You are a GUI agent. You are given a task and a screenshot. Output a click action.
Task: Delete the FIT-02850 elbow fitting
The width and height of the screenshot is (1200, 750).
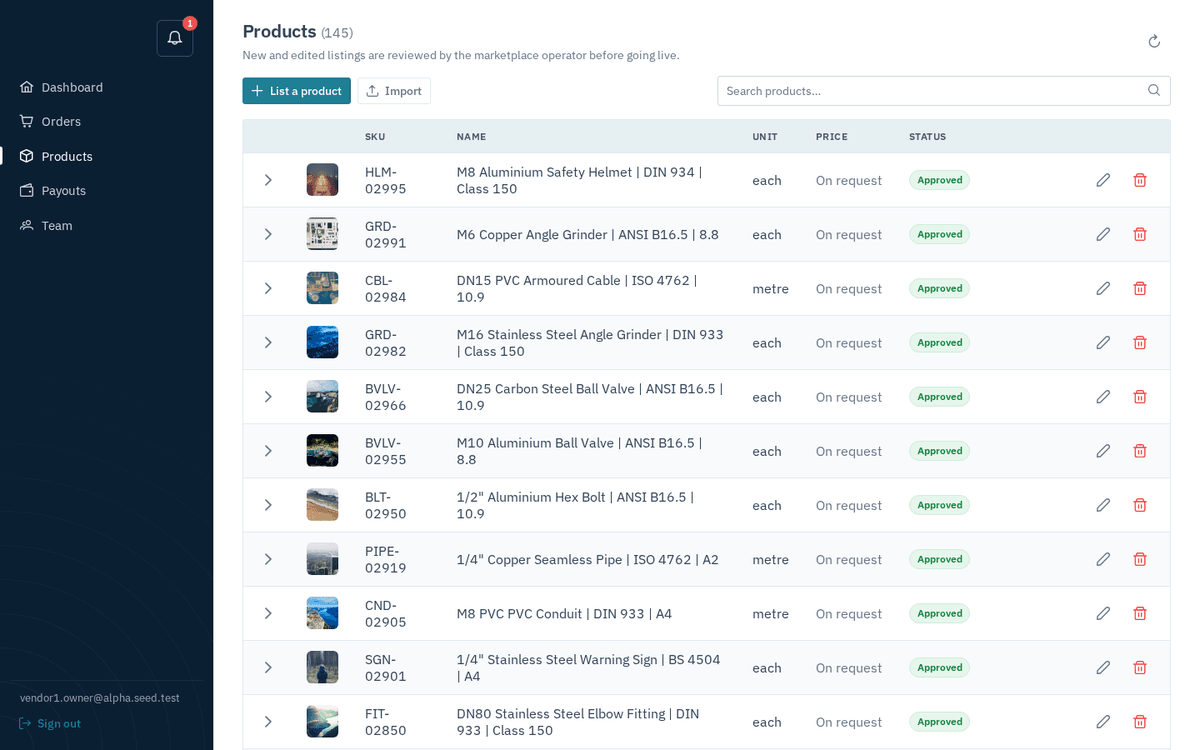click(x=1140, y=721)
